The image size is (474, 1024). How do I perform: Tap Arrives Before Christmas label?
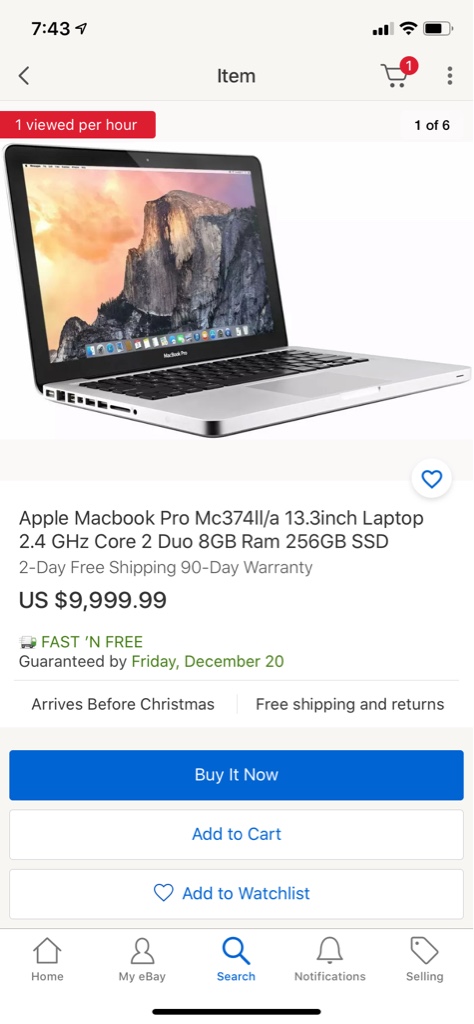[123, 705]
